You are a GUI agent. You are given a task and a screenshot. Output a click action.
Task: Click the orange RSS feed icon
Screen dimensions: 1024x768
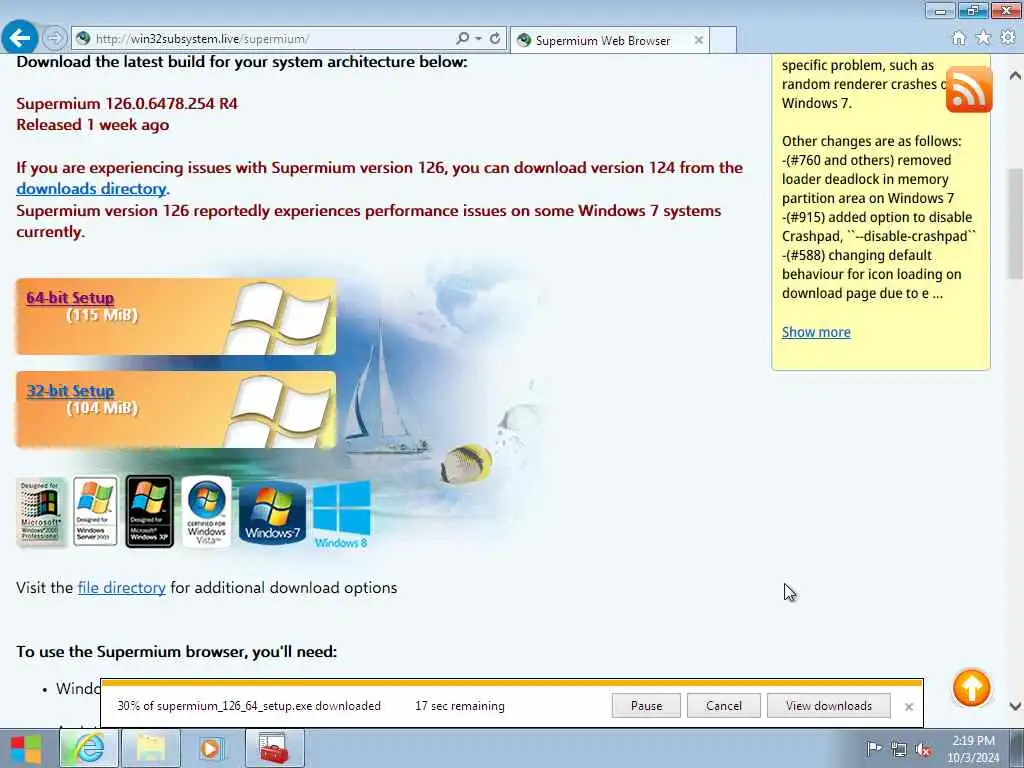968,89
